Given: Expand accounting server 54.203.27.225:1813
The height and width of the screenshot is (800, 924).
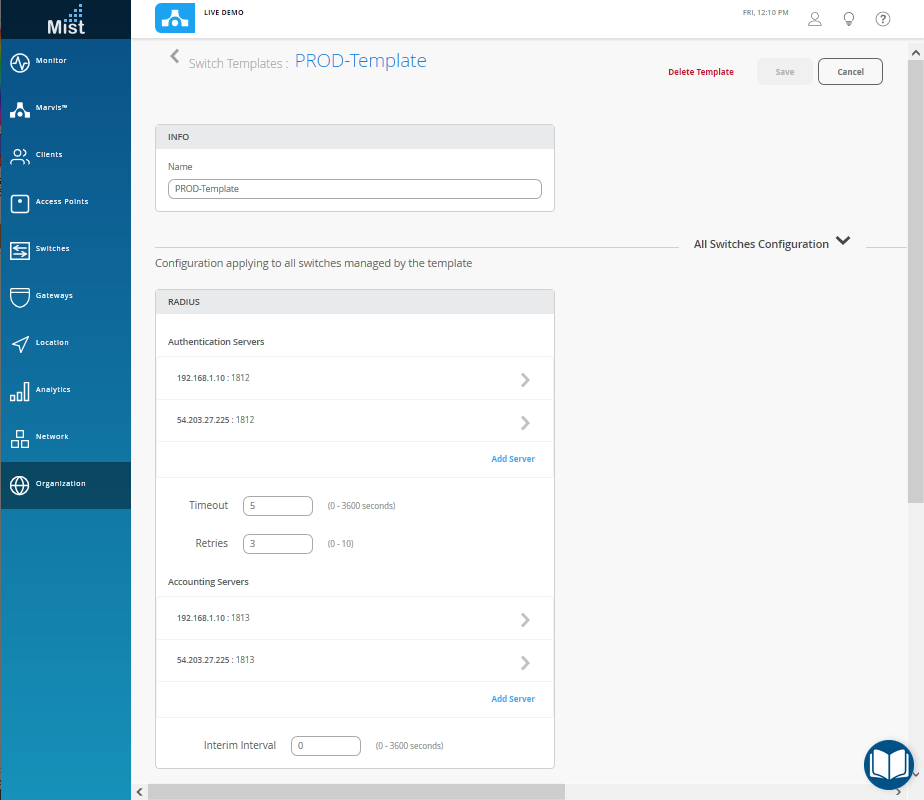Looking at the screenshot, I should point(525,662).
